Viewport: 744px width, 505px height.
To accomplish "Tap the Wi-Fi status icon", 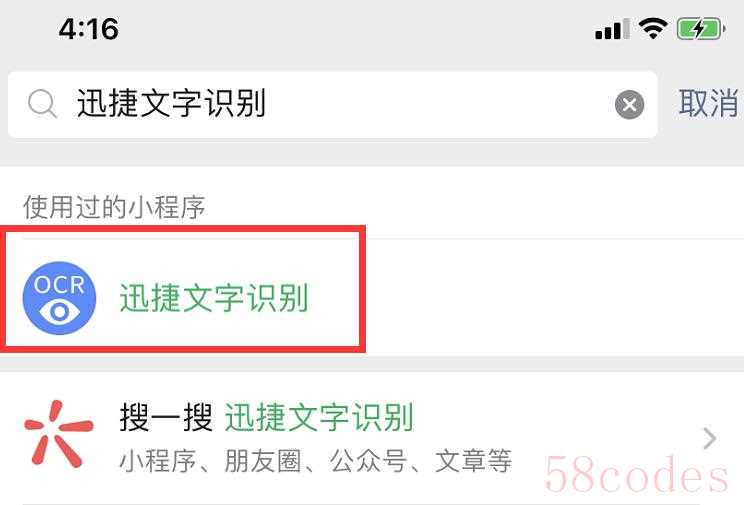I will point(653,29).
